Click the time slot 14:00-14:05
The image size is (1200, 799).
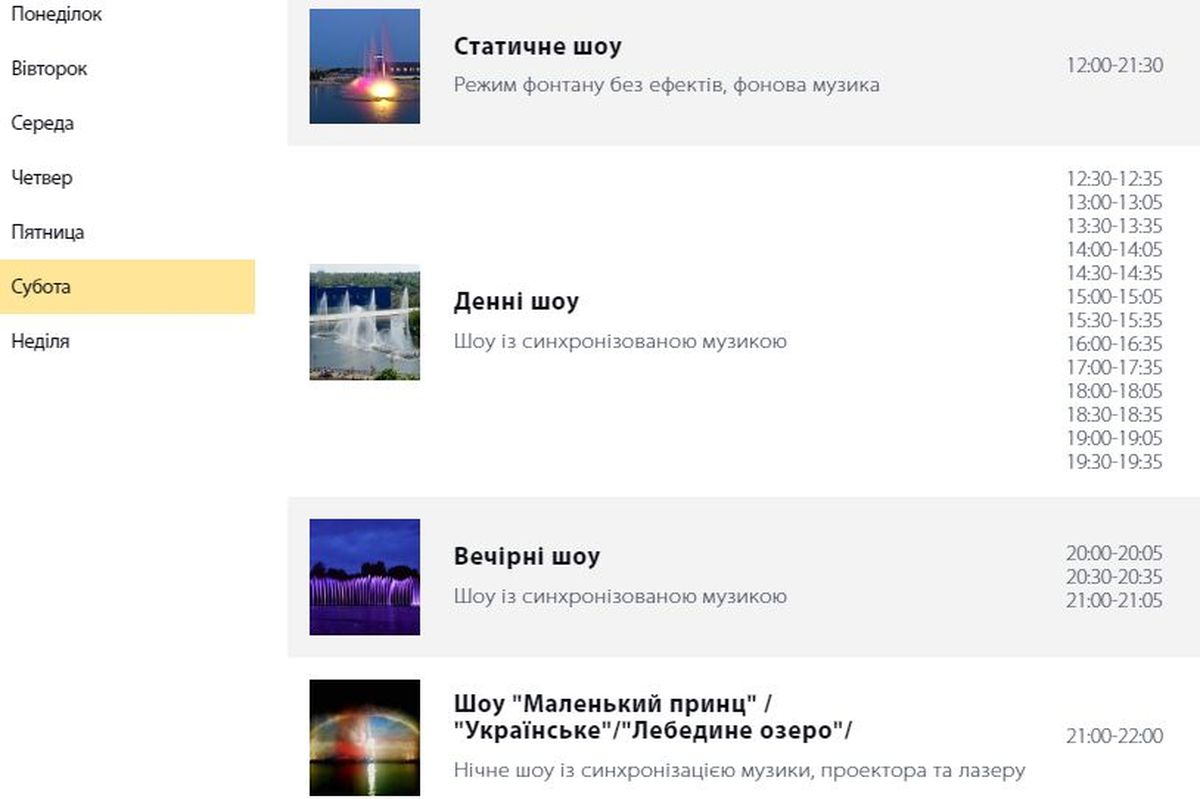[1114, 250]
